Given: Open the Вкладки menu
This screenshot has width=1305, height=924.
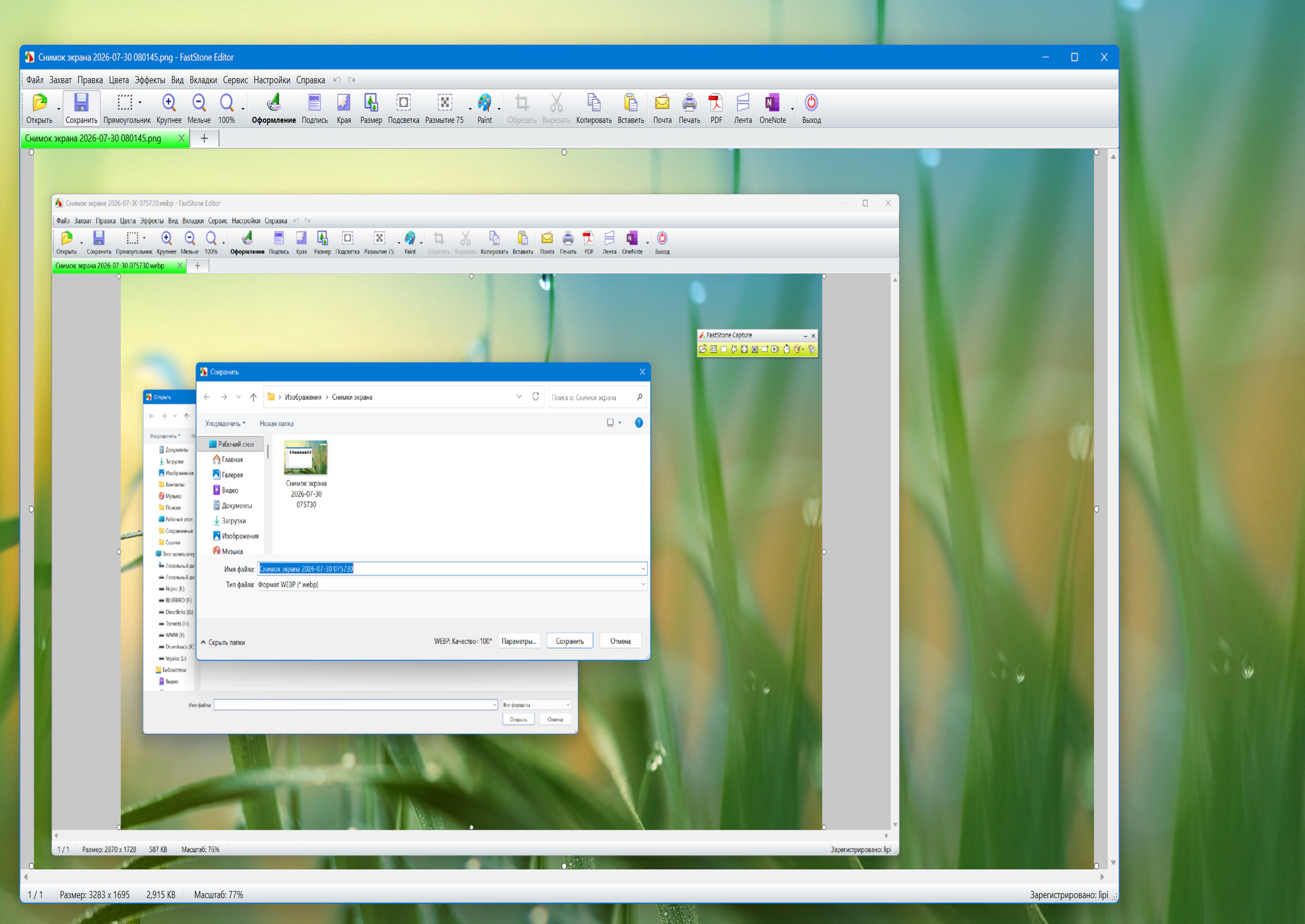Looking at the screenshot, I should [203, 80].
